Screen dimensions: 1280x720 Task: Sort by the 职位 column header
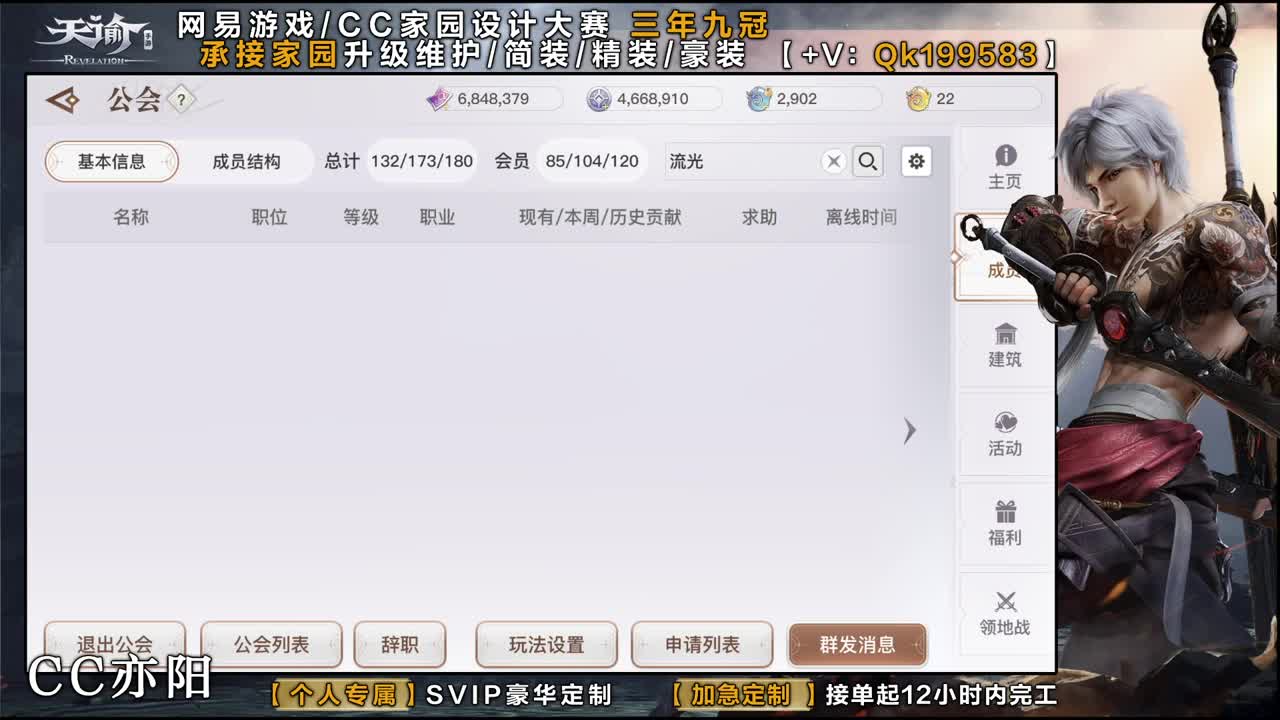[x=269, y=217]
